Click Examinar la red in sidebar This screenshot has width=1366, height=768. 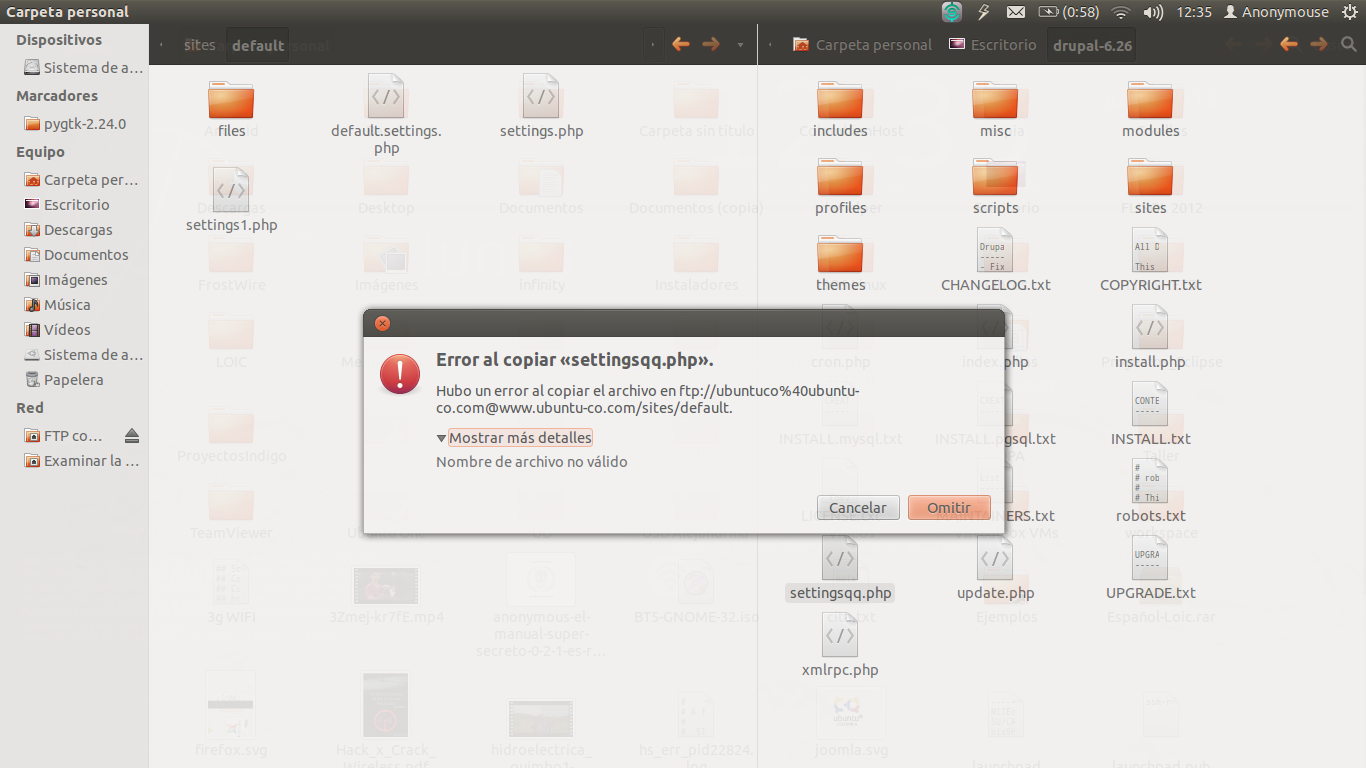[81, 461]
